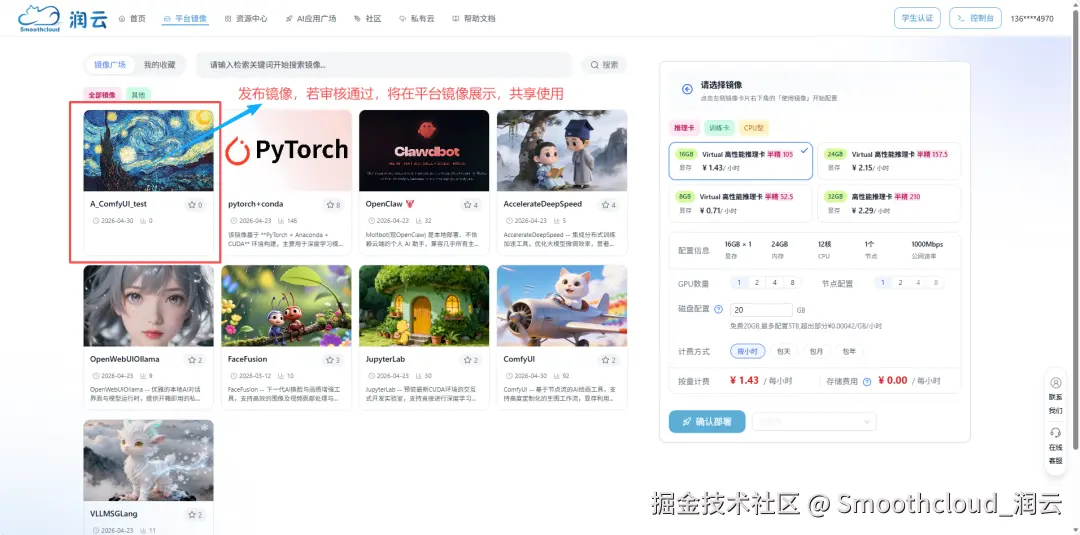
Task: Click the 磁盘配置 GB input field
Action: [761, 310]
